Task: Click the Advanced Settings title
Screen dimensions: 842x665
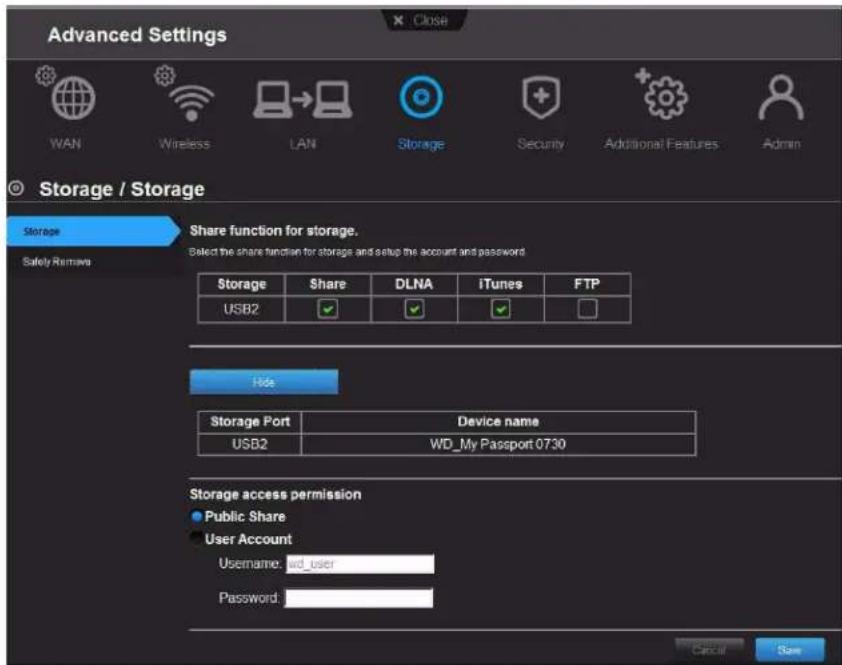Action: pos(137,35)
